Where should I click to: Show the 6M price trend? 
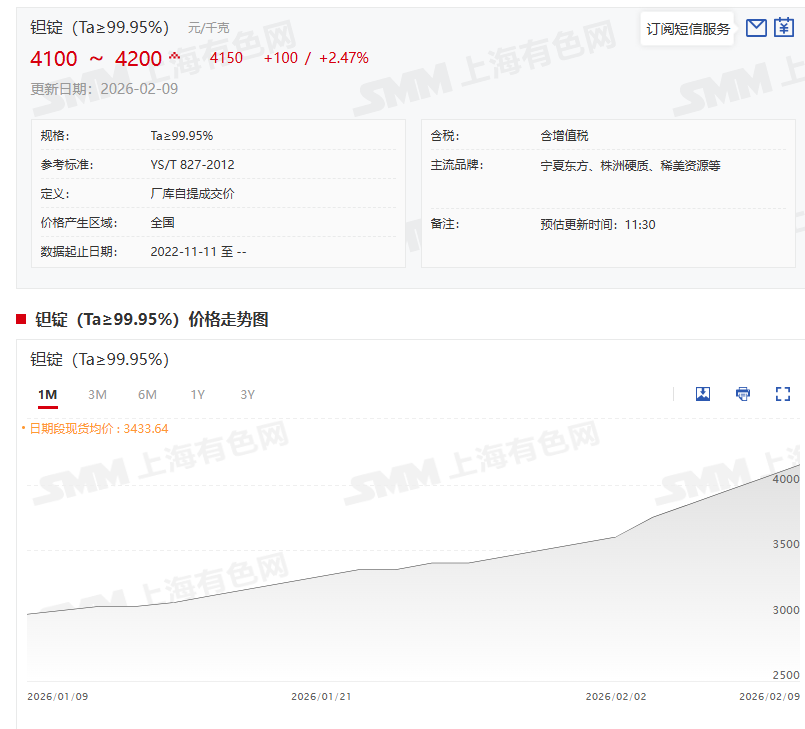pos(147,395)
